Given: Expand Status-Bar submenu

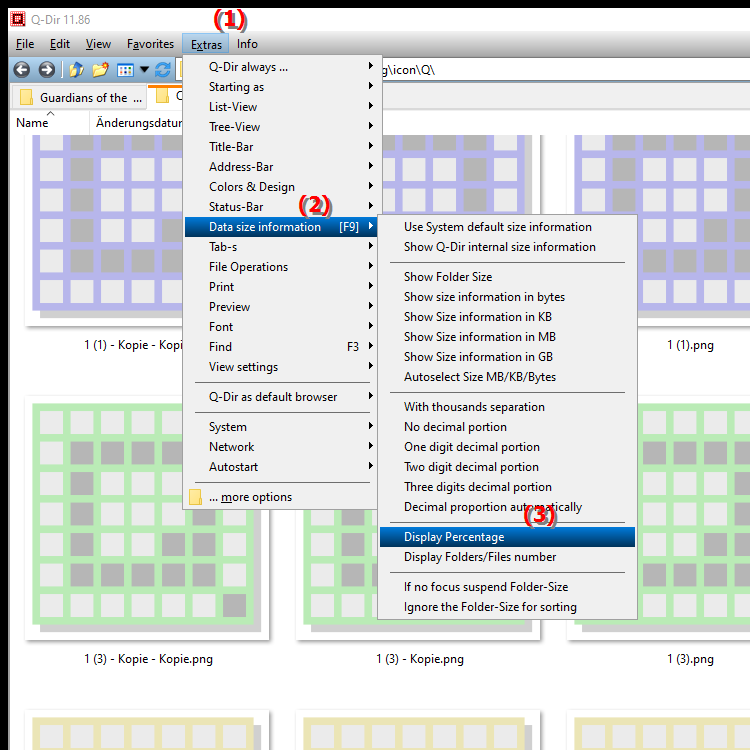Looking at the screenshot, I should point(281,207).
